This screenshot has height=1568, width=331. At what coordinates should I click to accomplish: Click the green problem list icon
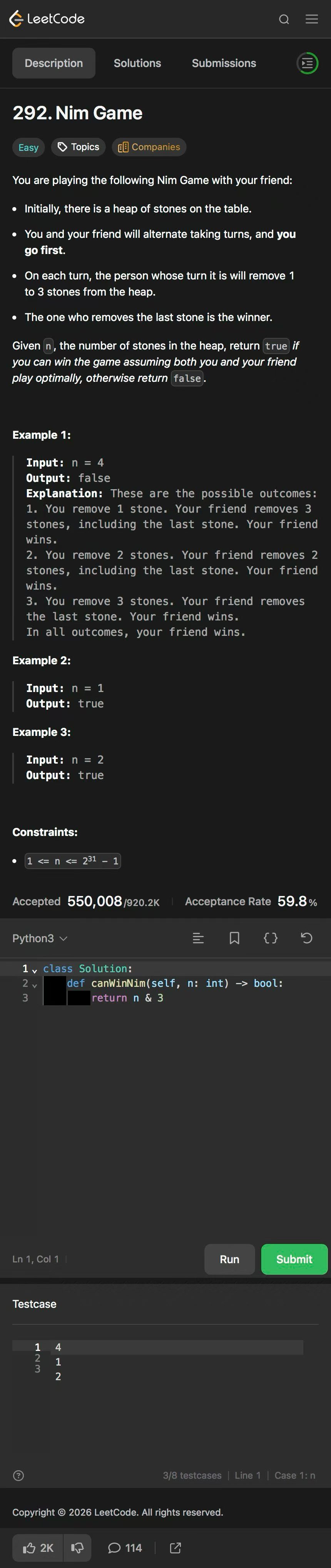(307, 63)
